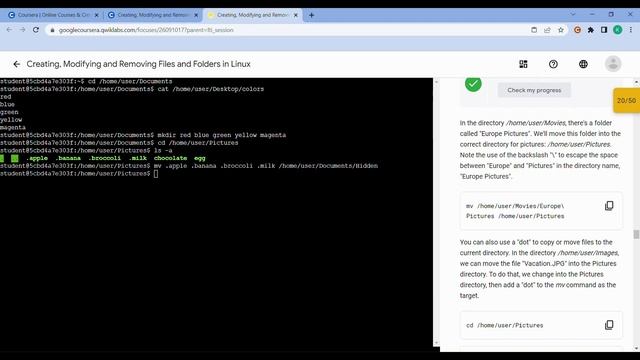640x360 pixels.
Task: Close the active third browser tab
Action: pyautogui.click(x=296, y=15)
